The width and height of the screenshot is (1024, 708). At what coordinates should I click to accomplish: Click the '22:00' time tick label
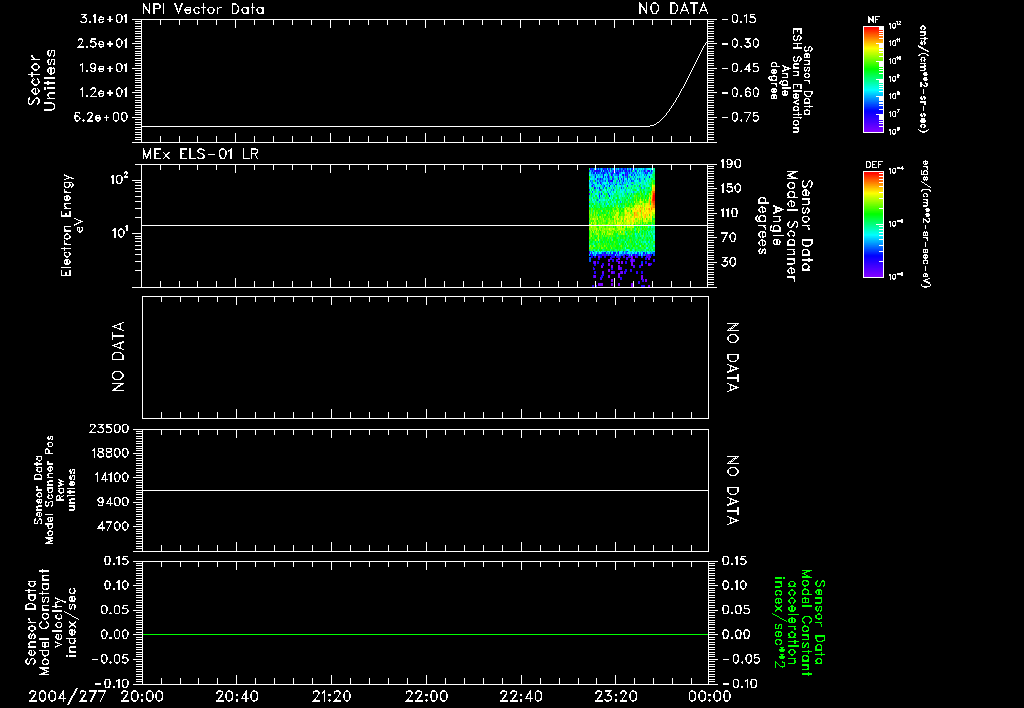(426, 696)
